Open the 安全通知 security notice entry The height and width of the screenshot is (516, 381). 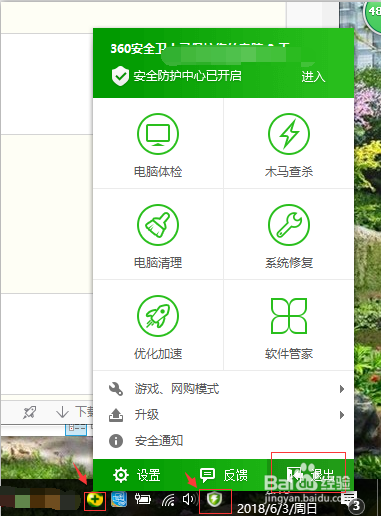tap(223, 441)
